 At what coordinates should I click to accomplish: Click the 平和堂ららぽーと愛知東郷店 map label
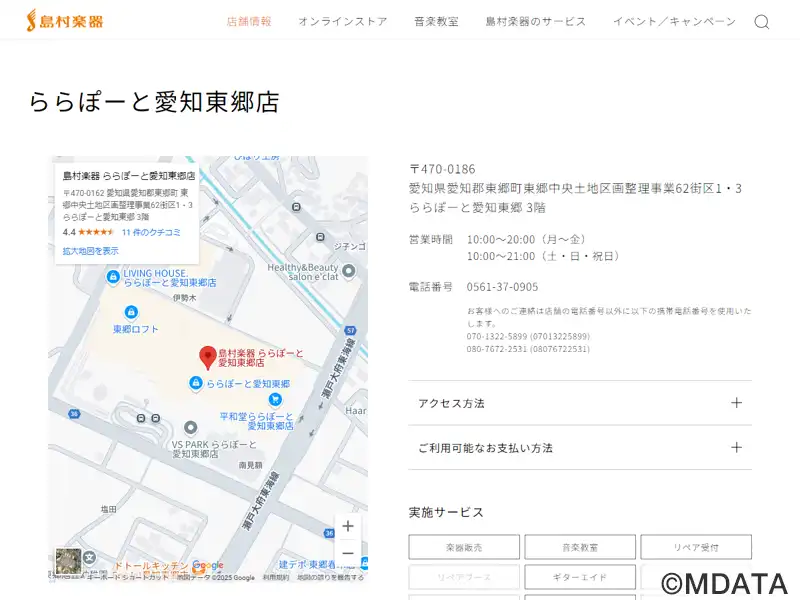[257, 421]
